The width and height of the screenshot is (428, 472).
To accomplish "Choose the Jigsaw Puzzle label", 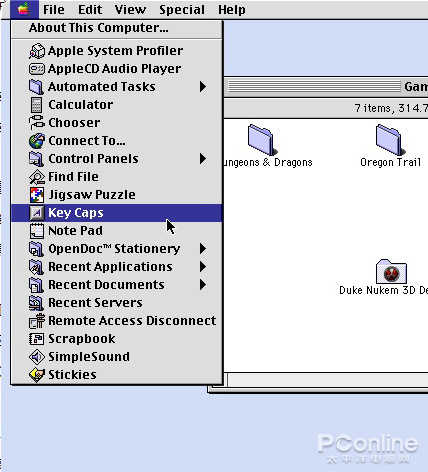I will 92,195.
